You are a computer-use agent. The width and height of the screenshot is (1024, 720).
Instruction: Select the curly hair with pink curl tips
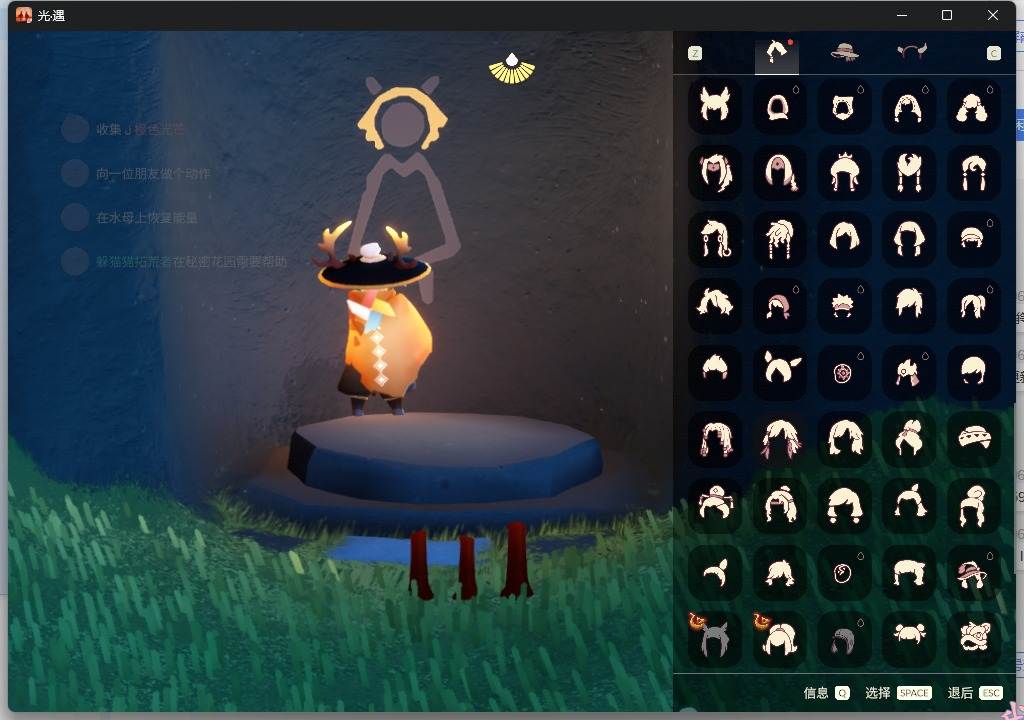coord(714,438)
